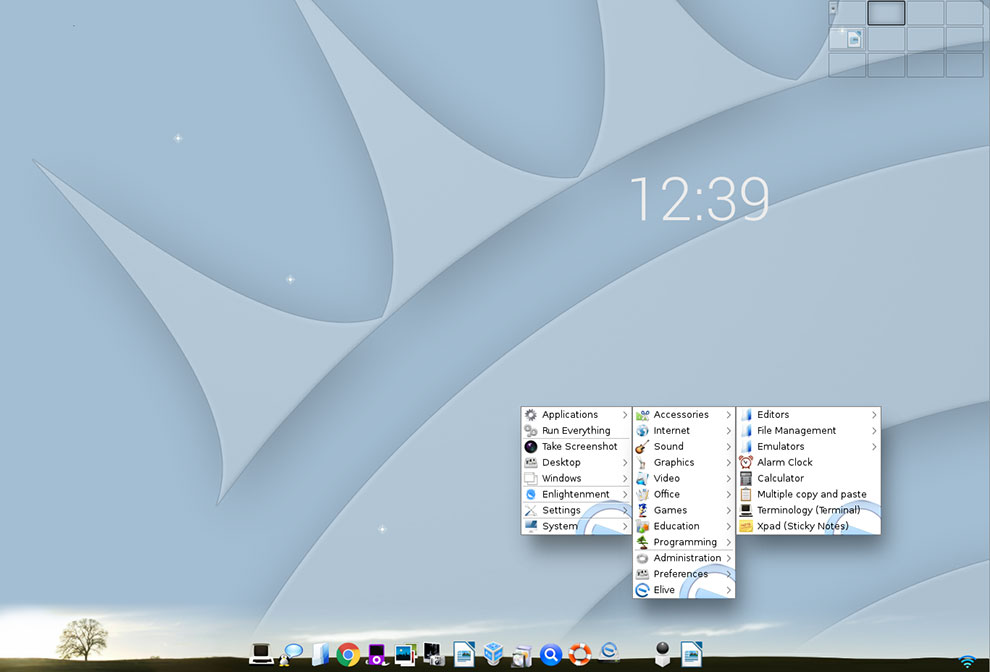Open the Programming category

[x=684, y=542]
